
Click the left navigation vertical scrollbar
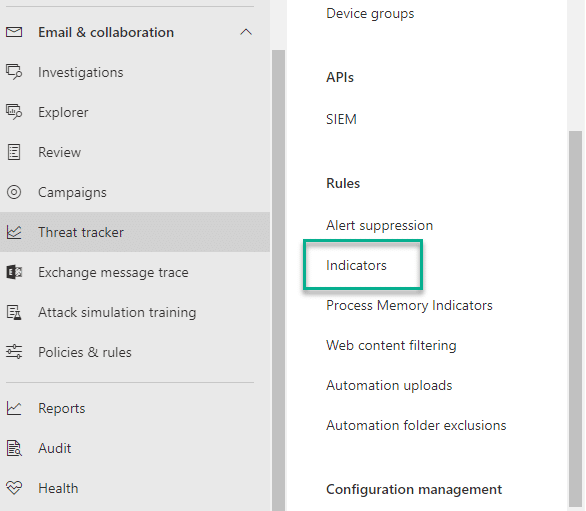click(278, 280)
